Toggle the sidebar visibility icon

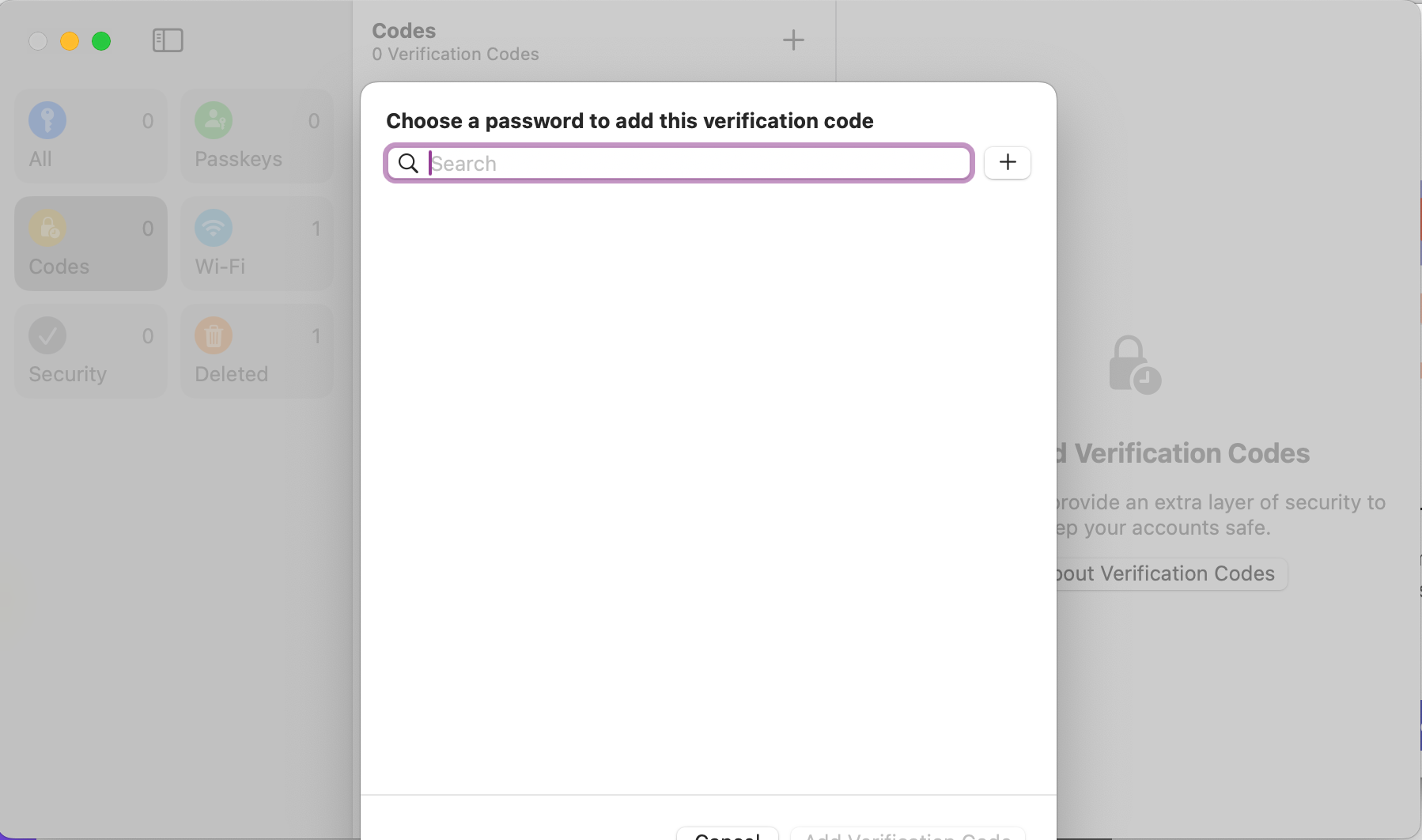tap(168, 40)
